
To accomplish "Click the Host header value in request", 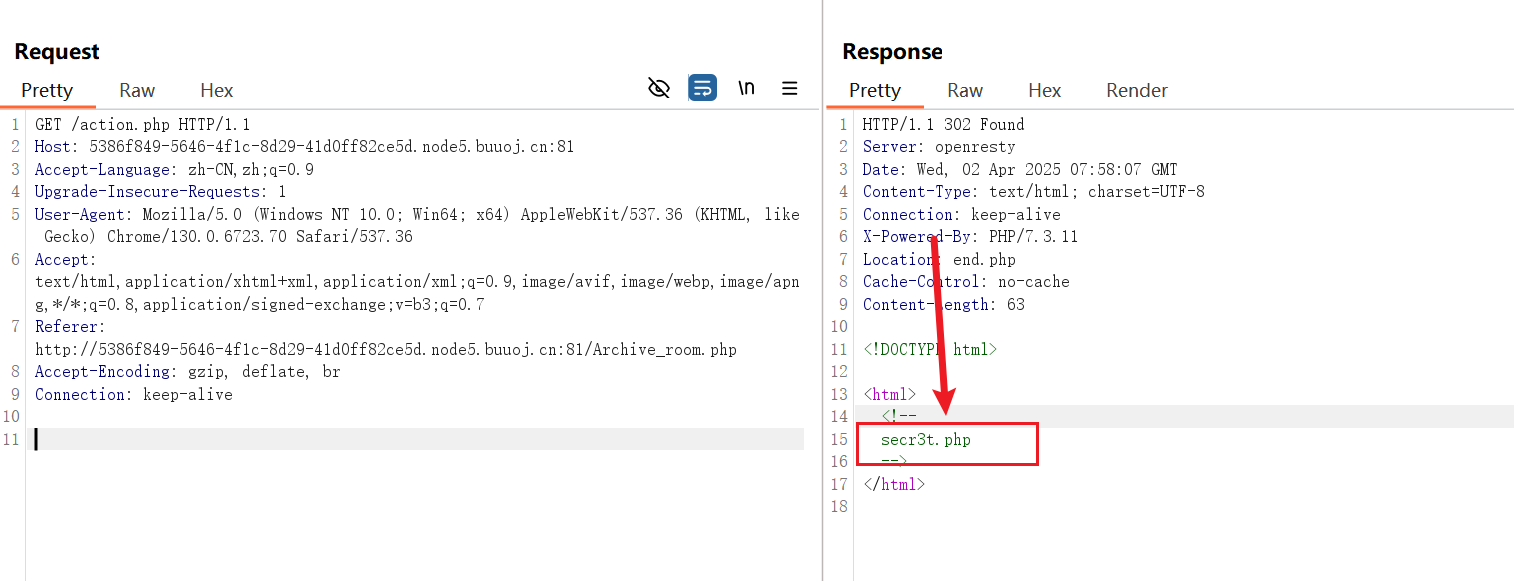I will [332, 147].
